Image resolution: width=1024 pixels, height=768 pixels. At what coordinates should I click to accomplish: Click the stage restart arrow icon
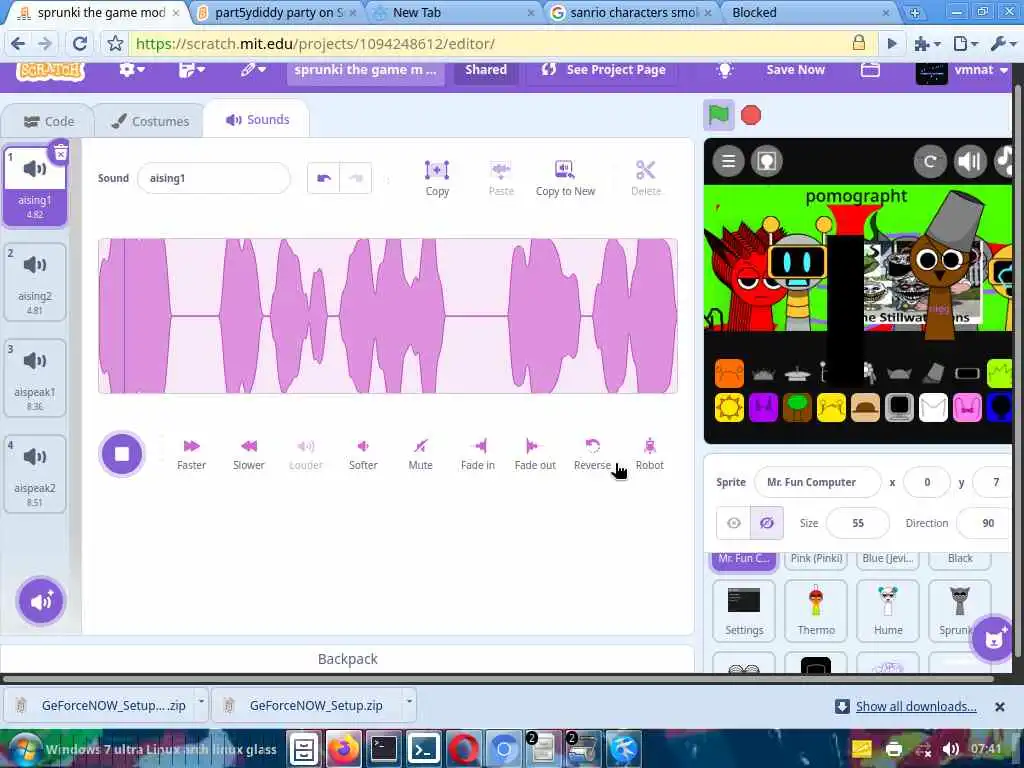(x=930, y=161)
